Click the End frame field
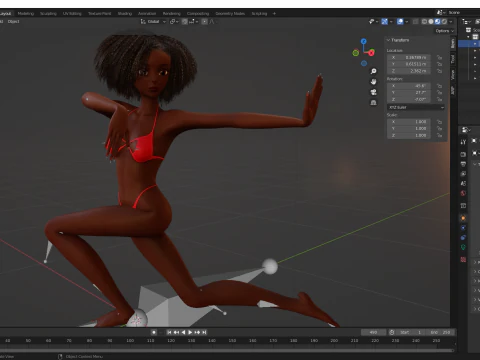This screenshot has height=360, width=480. [x=441, y=332]
